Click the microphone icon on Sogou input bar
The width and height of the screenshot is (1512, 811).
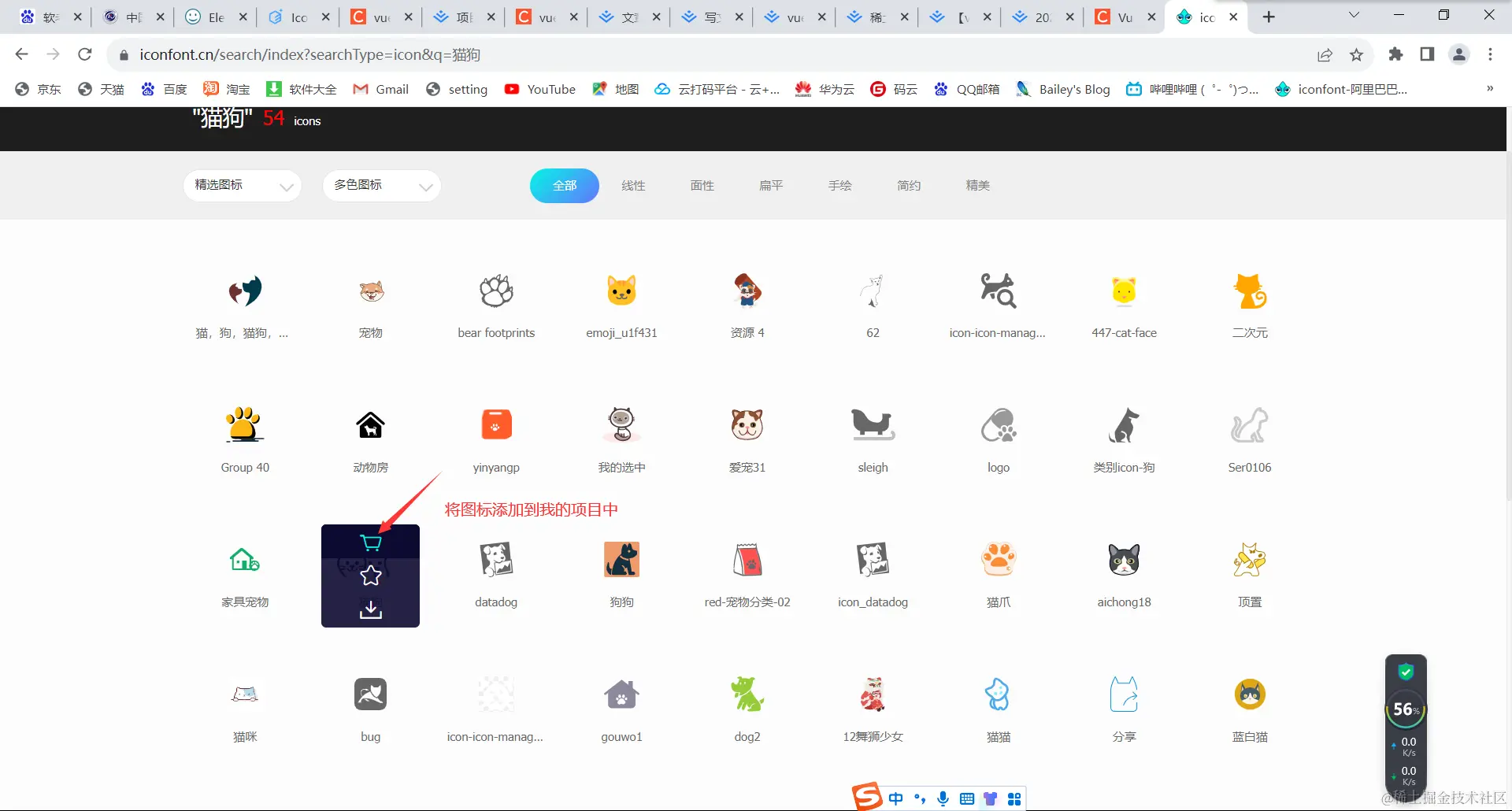tap(943, 798)
